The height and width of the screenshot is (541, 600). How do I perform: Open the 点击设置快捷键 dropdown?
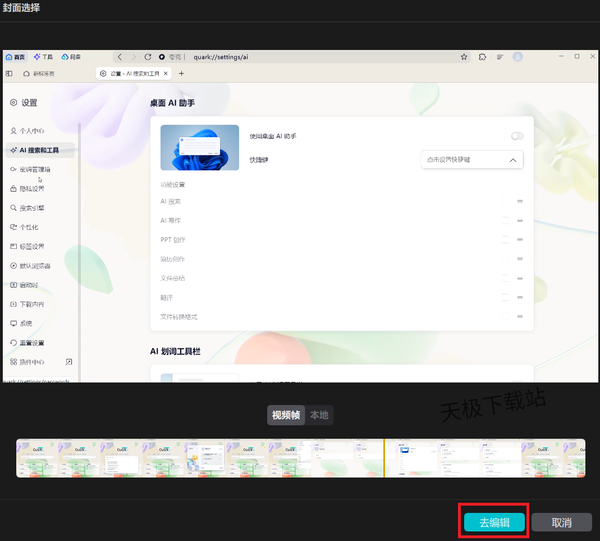(472, 159)
